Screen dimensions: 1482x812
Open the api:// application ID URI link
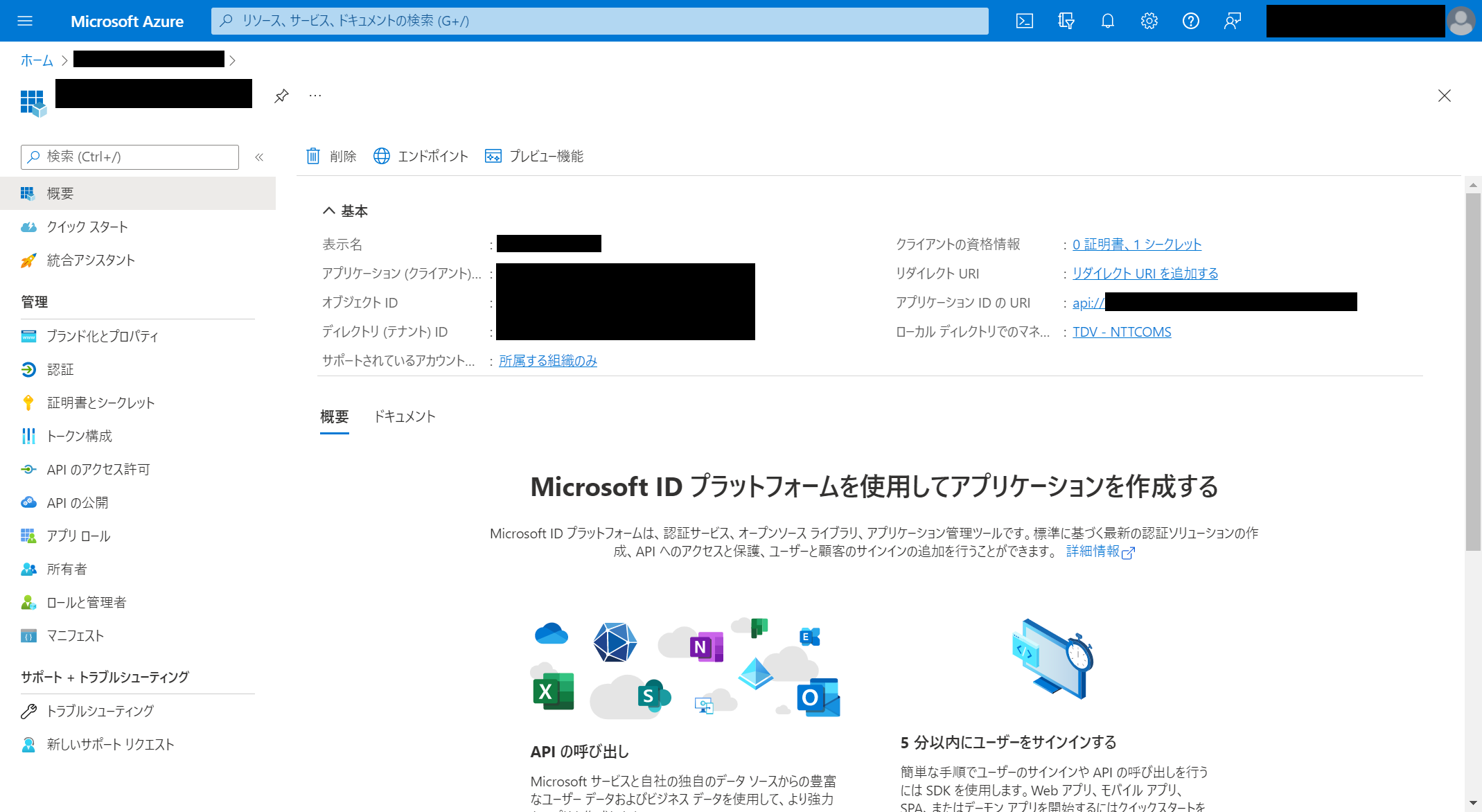pyautogui.click(x=1089, y=302)
